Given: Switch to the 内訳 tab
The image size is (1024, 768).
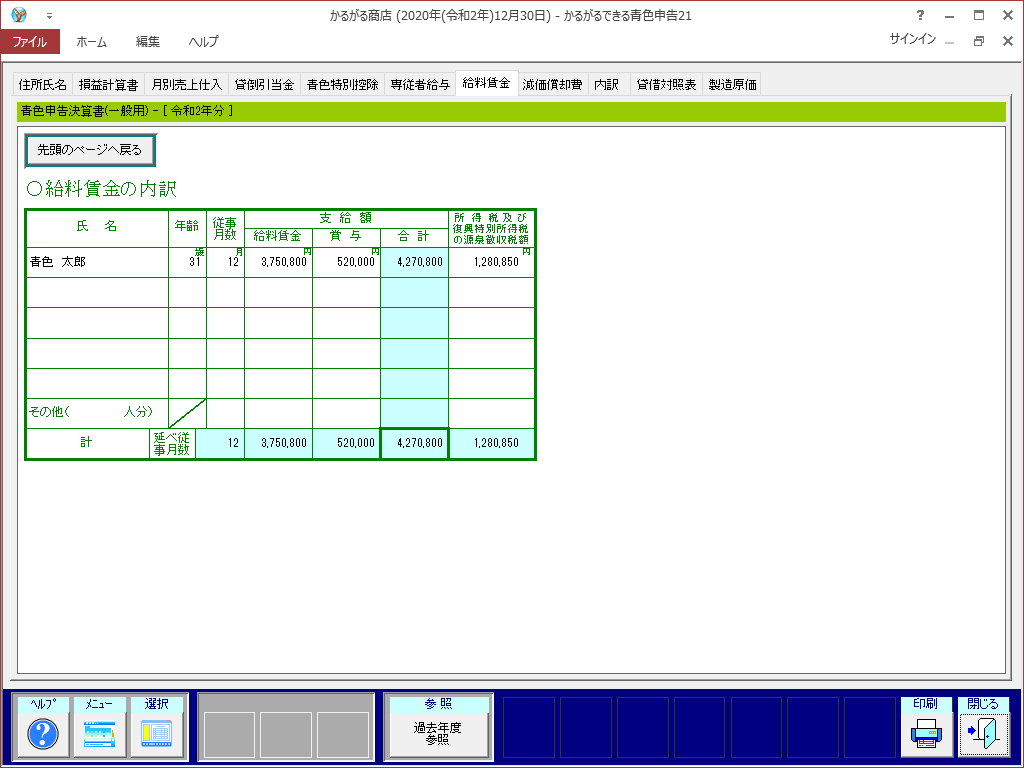Looking at the screenshot, I should pos(607,84).
